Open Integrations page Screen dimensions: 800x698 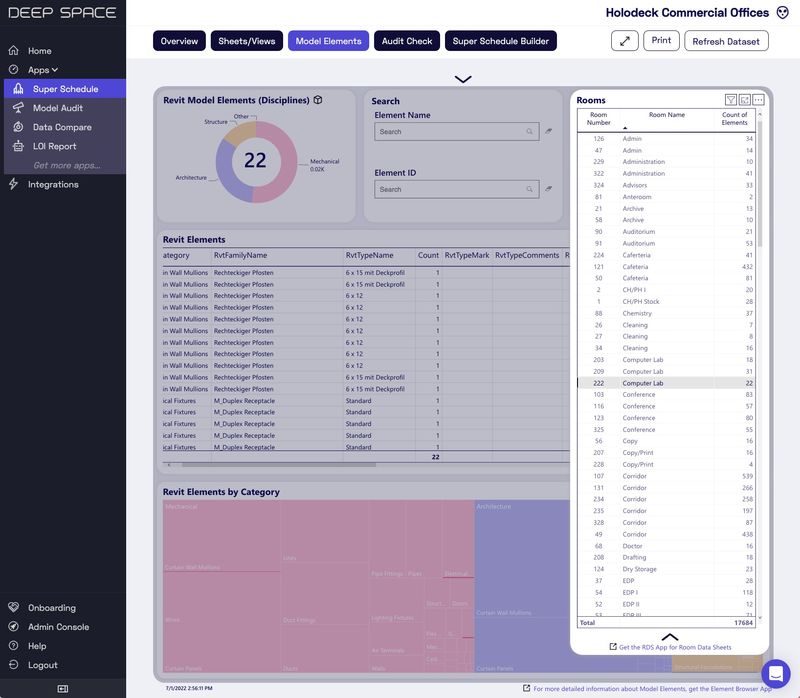click(53, 184)
